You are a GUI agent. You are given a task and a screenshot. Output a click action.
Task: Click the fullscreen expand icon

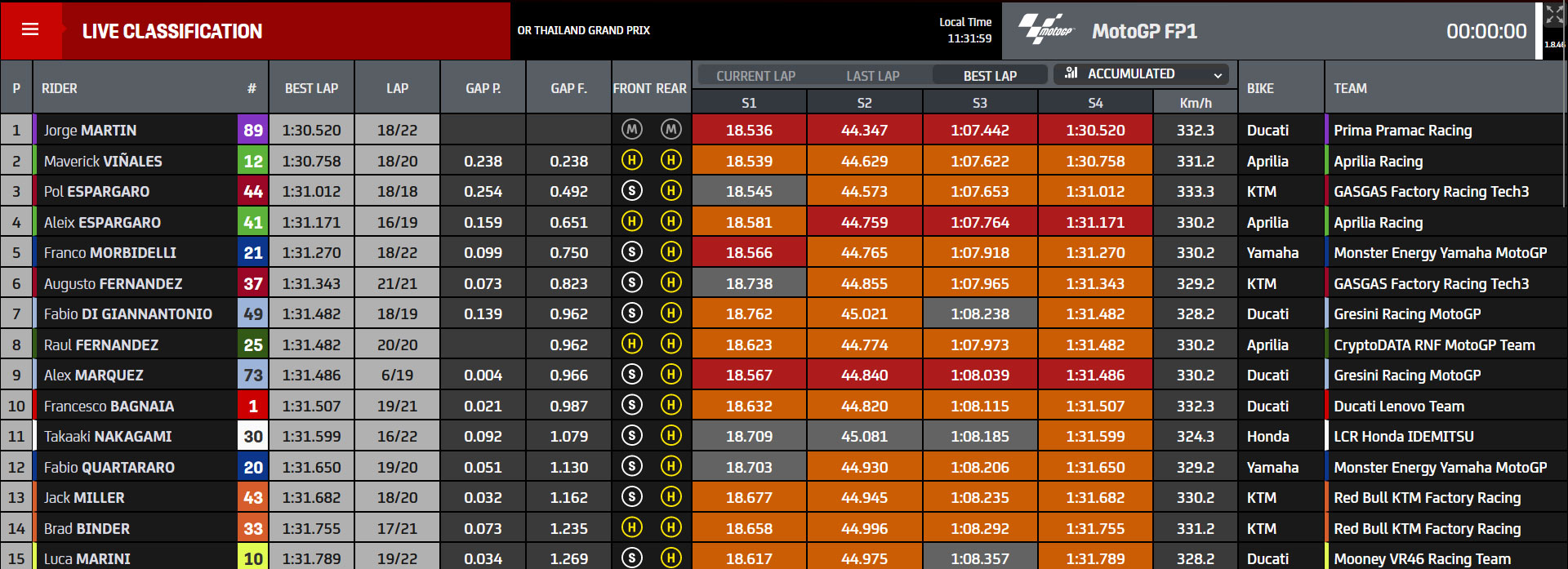click(x=1554, y=14)
